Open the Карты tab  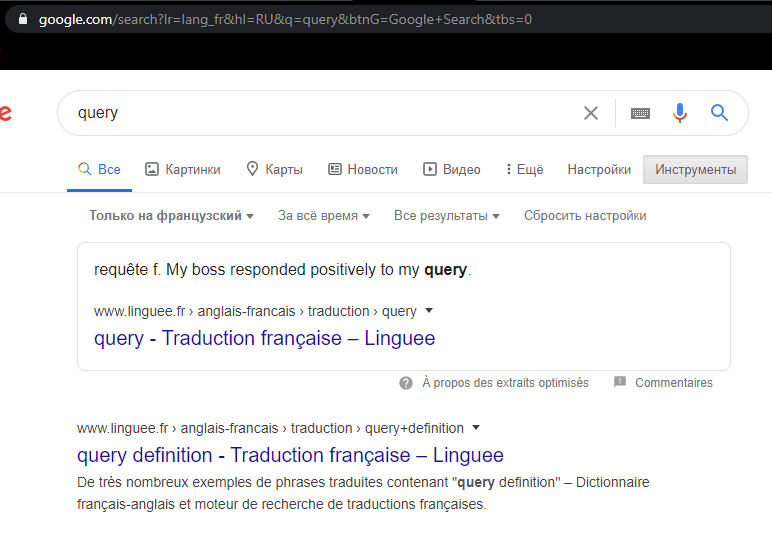tap(274, 169)
